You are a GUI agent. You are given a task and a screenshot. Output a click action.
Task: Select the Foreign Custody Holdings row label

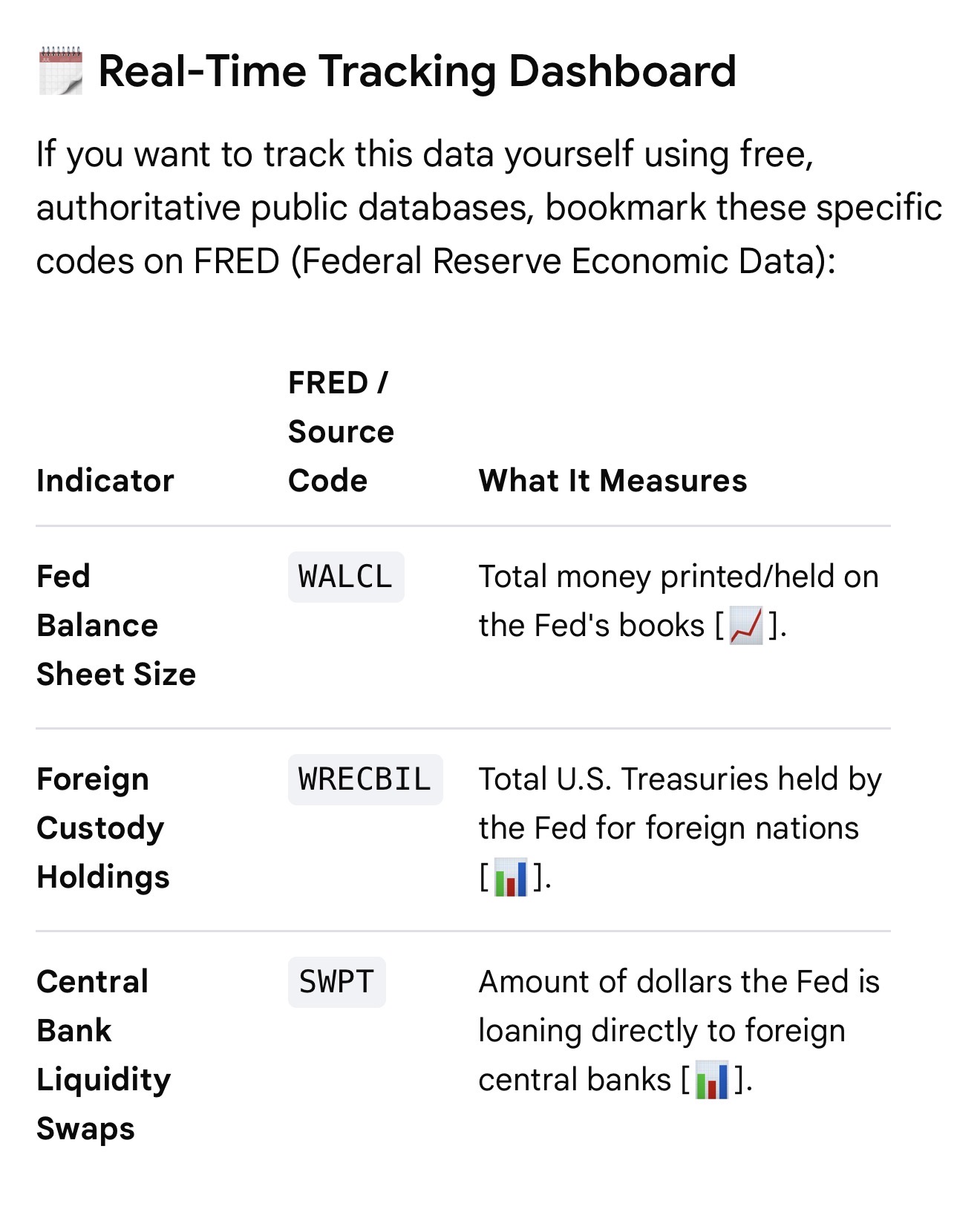103,828
